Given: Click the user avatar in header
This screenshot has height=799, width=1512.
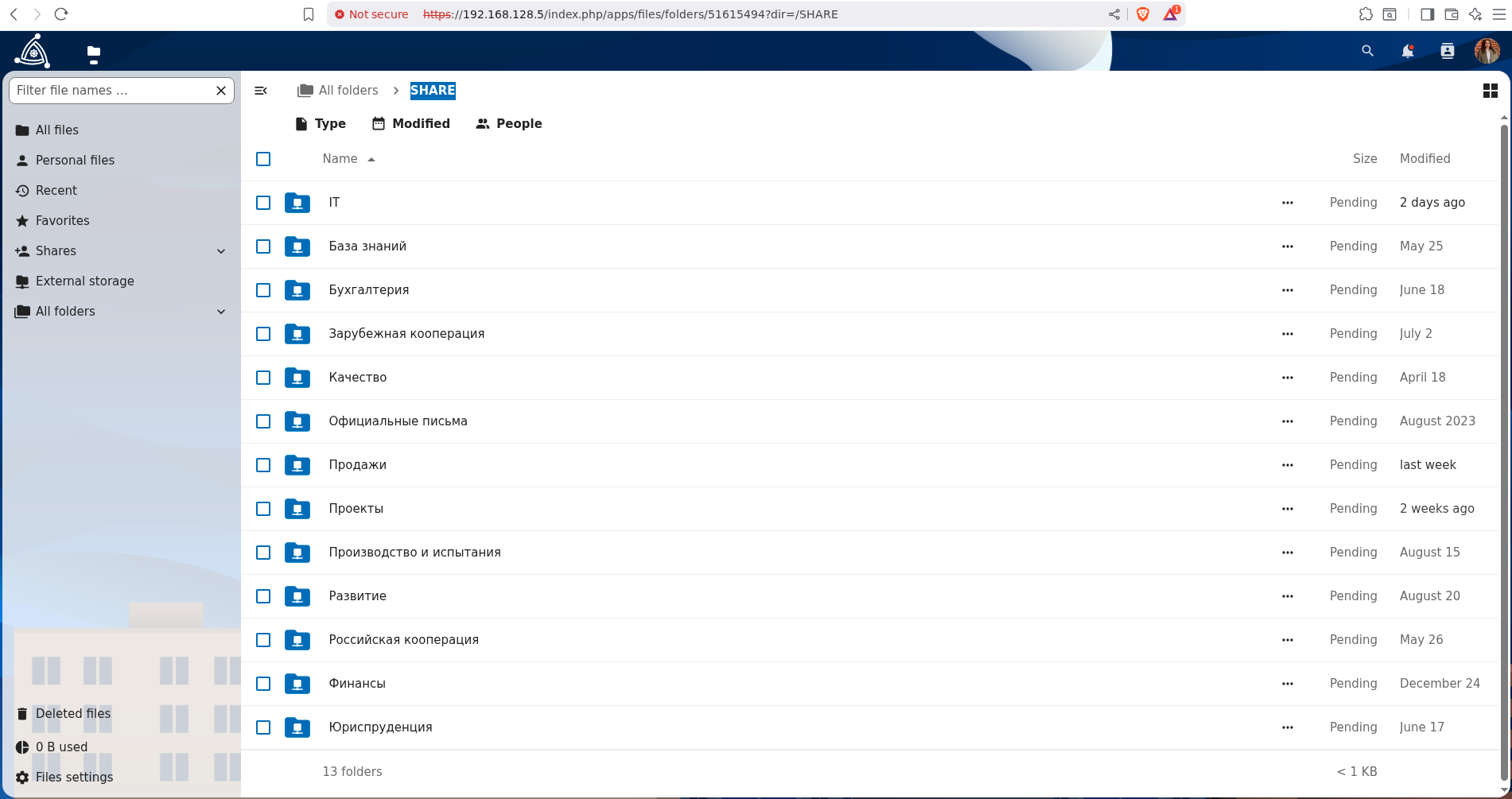Looking at the screenshot, I should 1487,52.
